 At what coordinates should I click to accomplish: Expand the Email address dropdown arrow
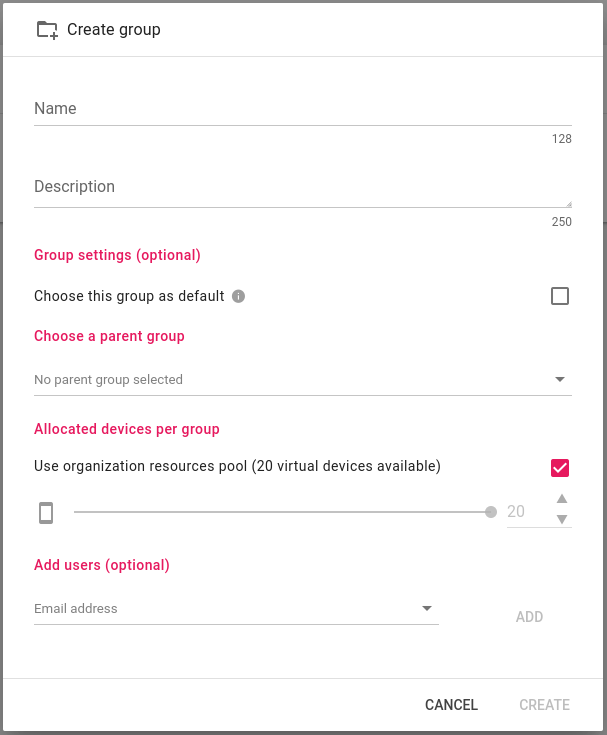coord(427,608)
